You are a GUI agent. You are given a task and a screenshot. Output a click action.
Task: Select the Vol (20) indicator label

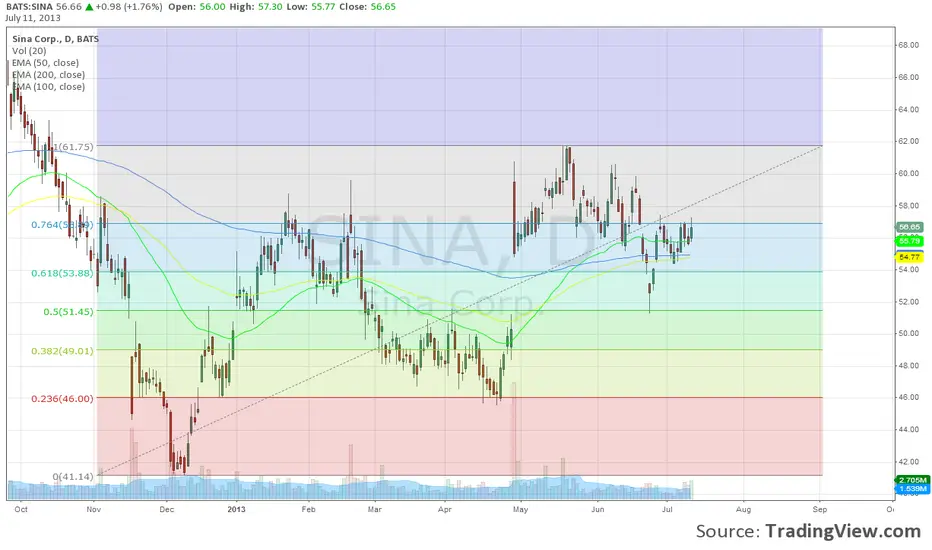click(29, 51)
